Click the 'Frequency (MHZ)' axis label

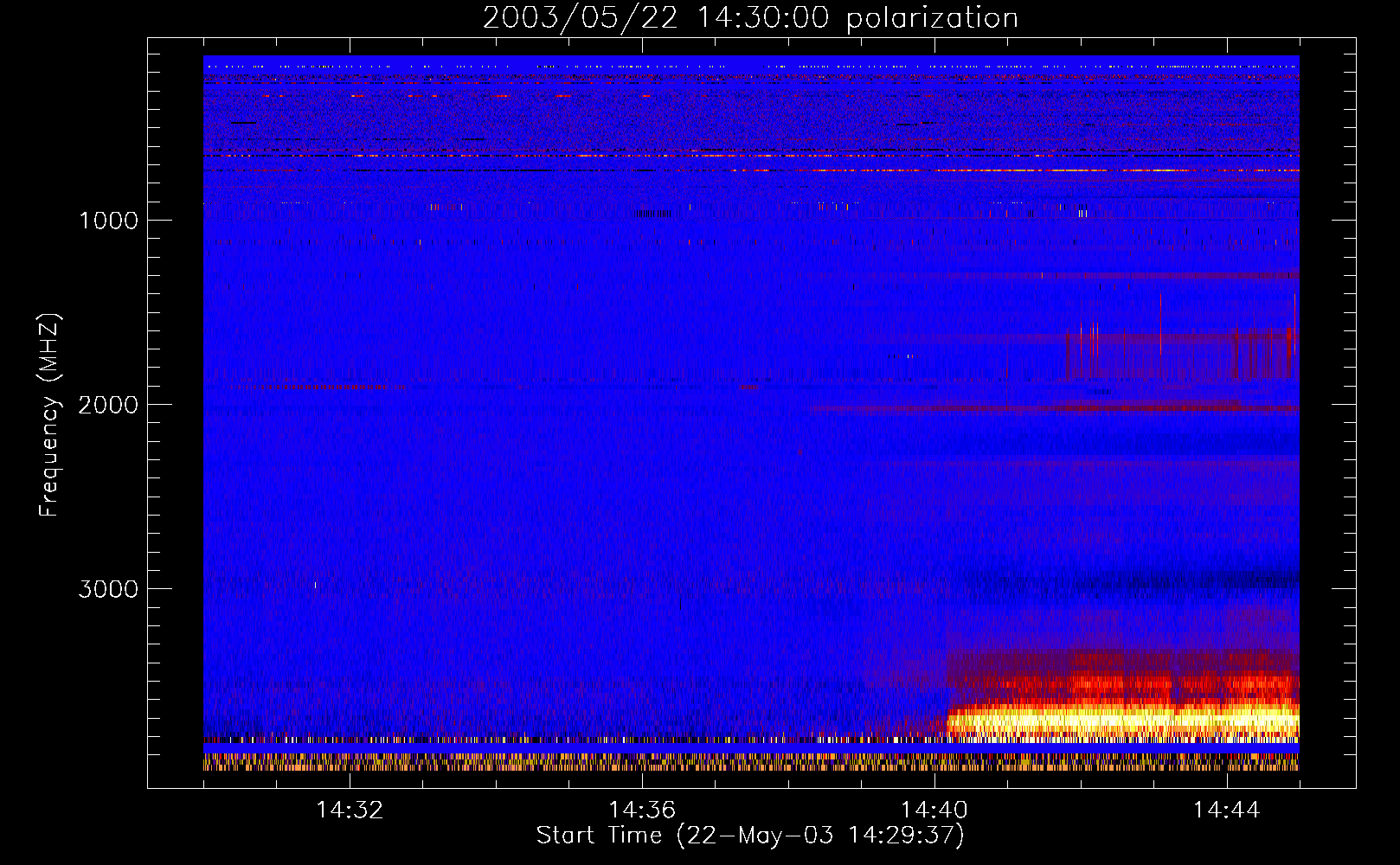(x=49, y=415)
